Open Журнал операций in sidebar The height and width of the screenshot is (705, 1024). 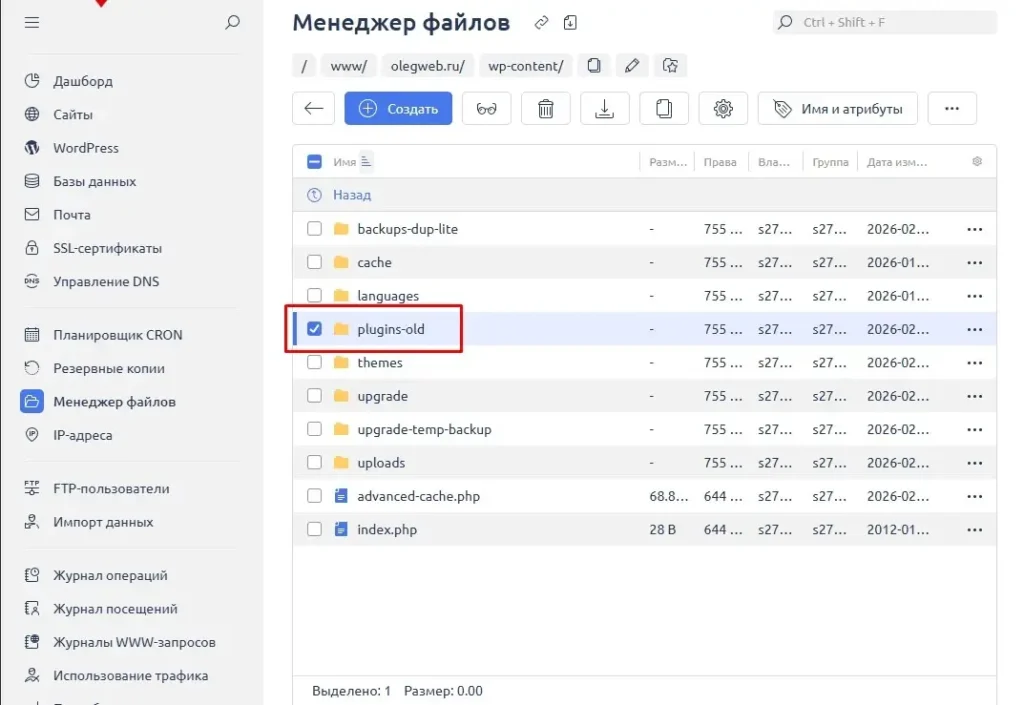coord(110,575)
